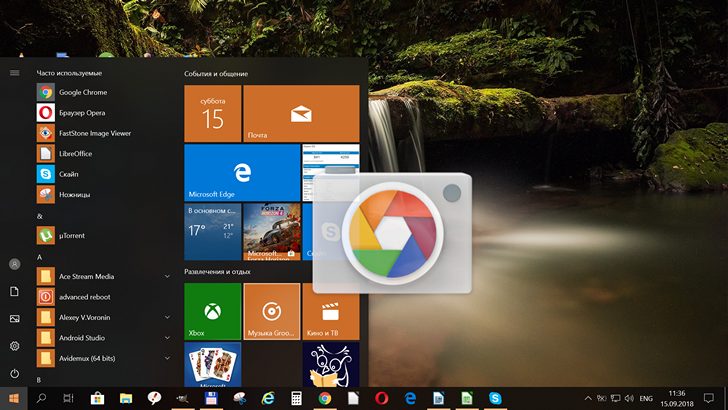
Task: Click the Power button in Start rail
Action: click(14, 373)
